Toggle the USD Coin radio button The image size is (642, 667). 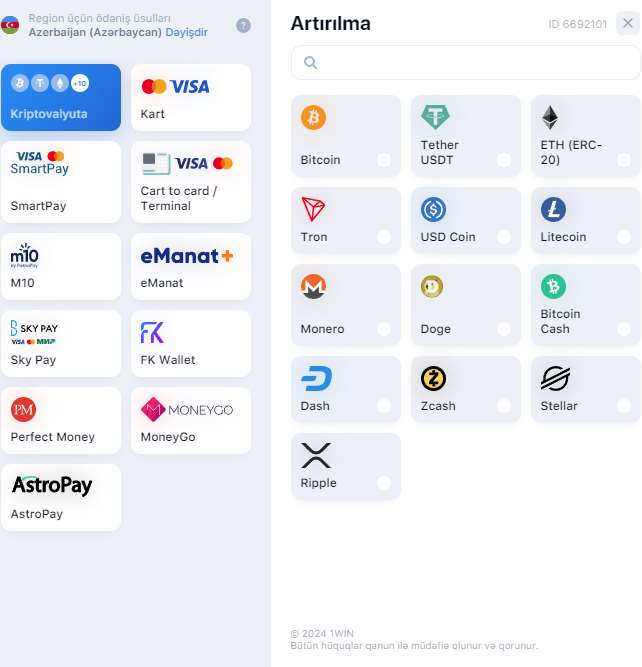pos(504,237)
